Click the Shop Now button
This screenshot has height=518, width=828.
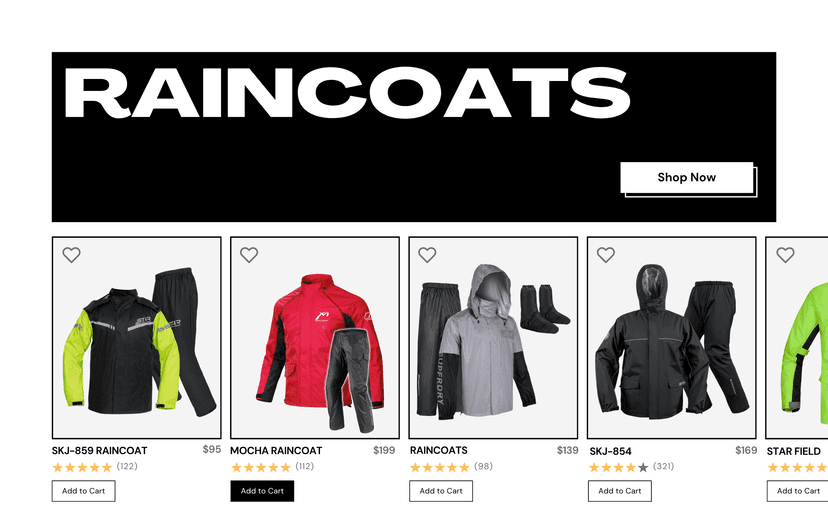[x=686, y=177]
